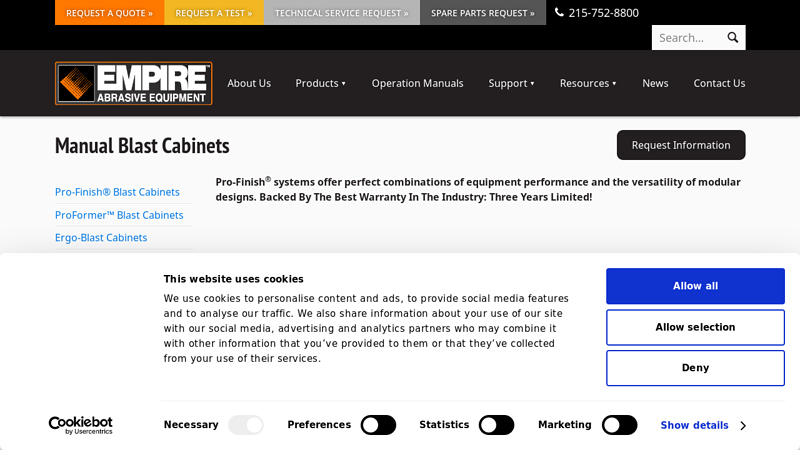Enable the Statistics cookie switch
This screenshot has width=800, height=450.
pyautogui.click(x=496, y=425)
